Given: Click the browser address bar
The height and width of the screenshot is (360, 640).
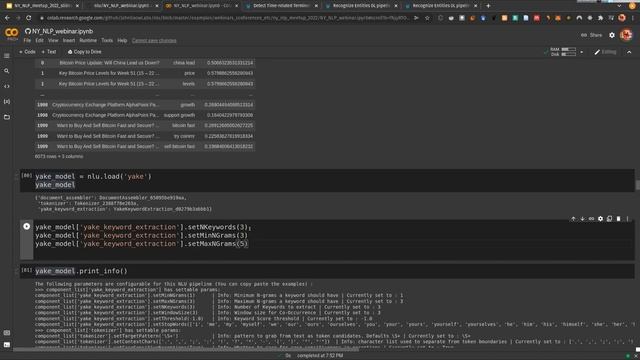Looking at the screenshot, I should coord(227,18).
